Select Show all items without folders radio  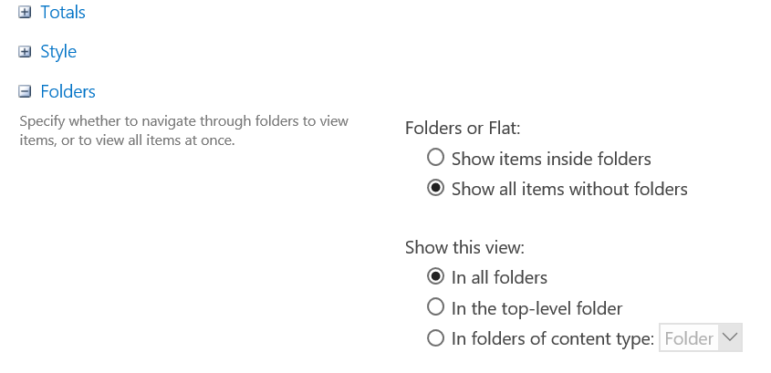click(x=436, y=188)
